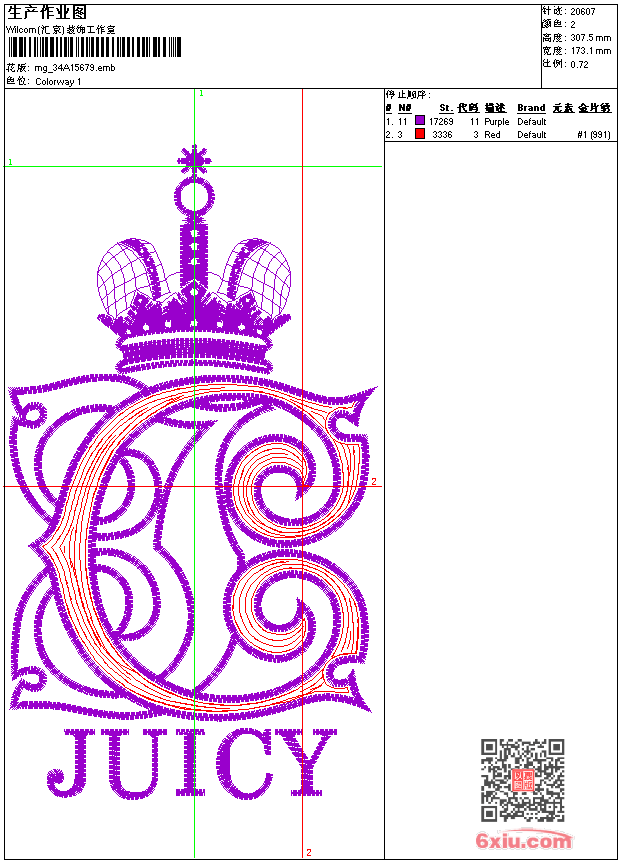Click the width value 173.1 mm
Viewport: 620px width, 860px height.
coord(590,51)
